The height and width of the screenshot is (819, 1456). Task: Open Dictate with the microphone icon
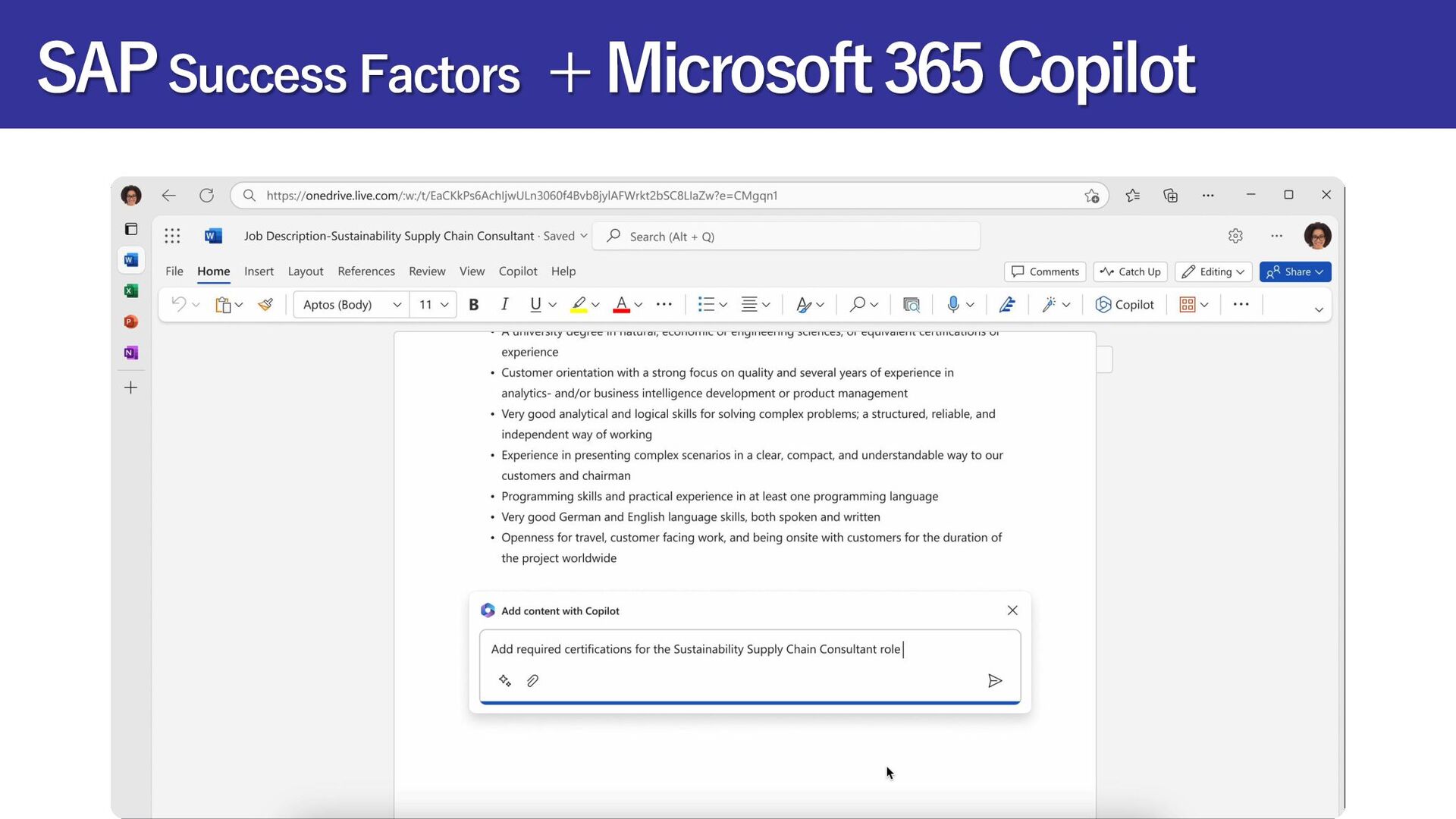click(953, 305)
